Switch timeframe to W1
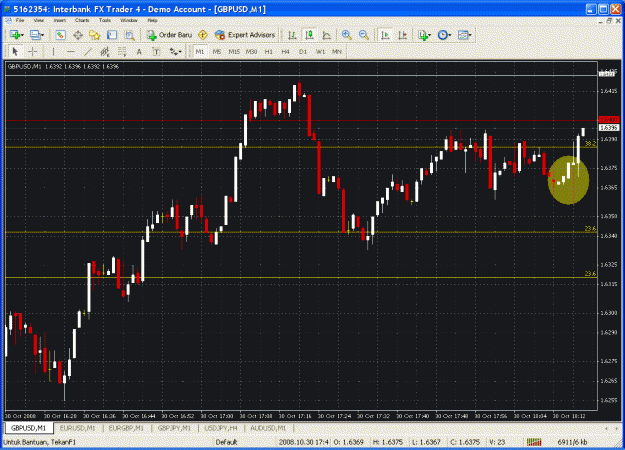This screenshot has height=450, width=625. tap(320, 51)
